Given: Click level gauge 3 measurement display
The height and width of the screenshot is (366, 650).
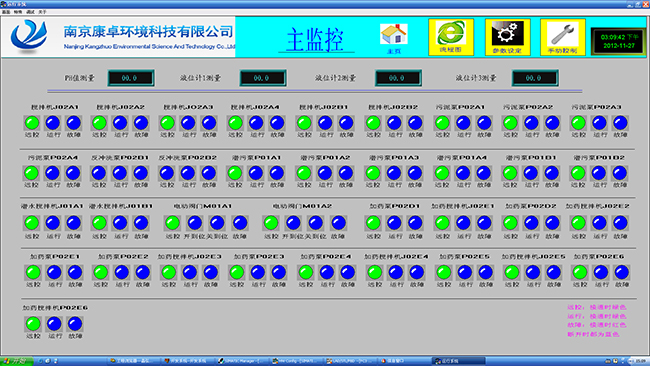Looking at the screenshot, I should coord(535,78).
